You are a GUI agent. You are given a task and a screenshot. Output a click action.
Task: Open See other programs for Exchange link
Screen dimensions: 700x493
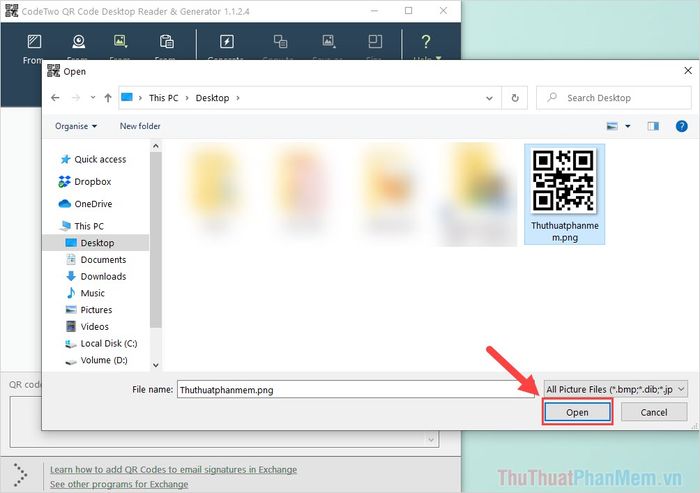pos(119,484)
